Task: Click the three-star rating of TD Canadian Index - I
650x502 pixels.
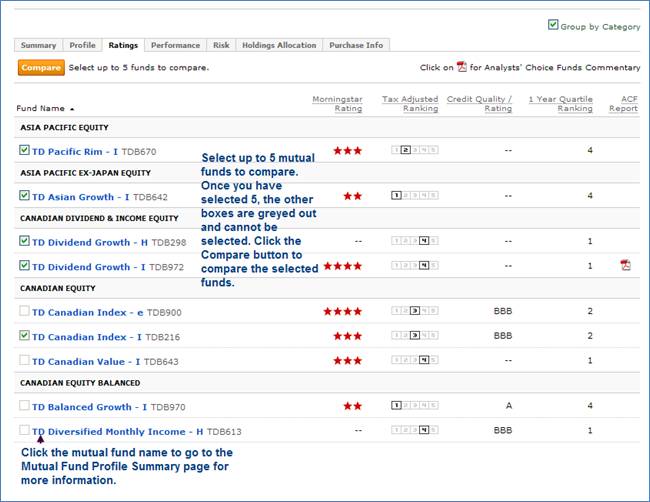Action: [x=348, y=336]
